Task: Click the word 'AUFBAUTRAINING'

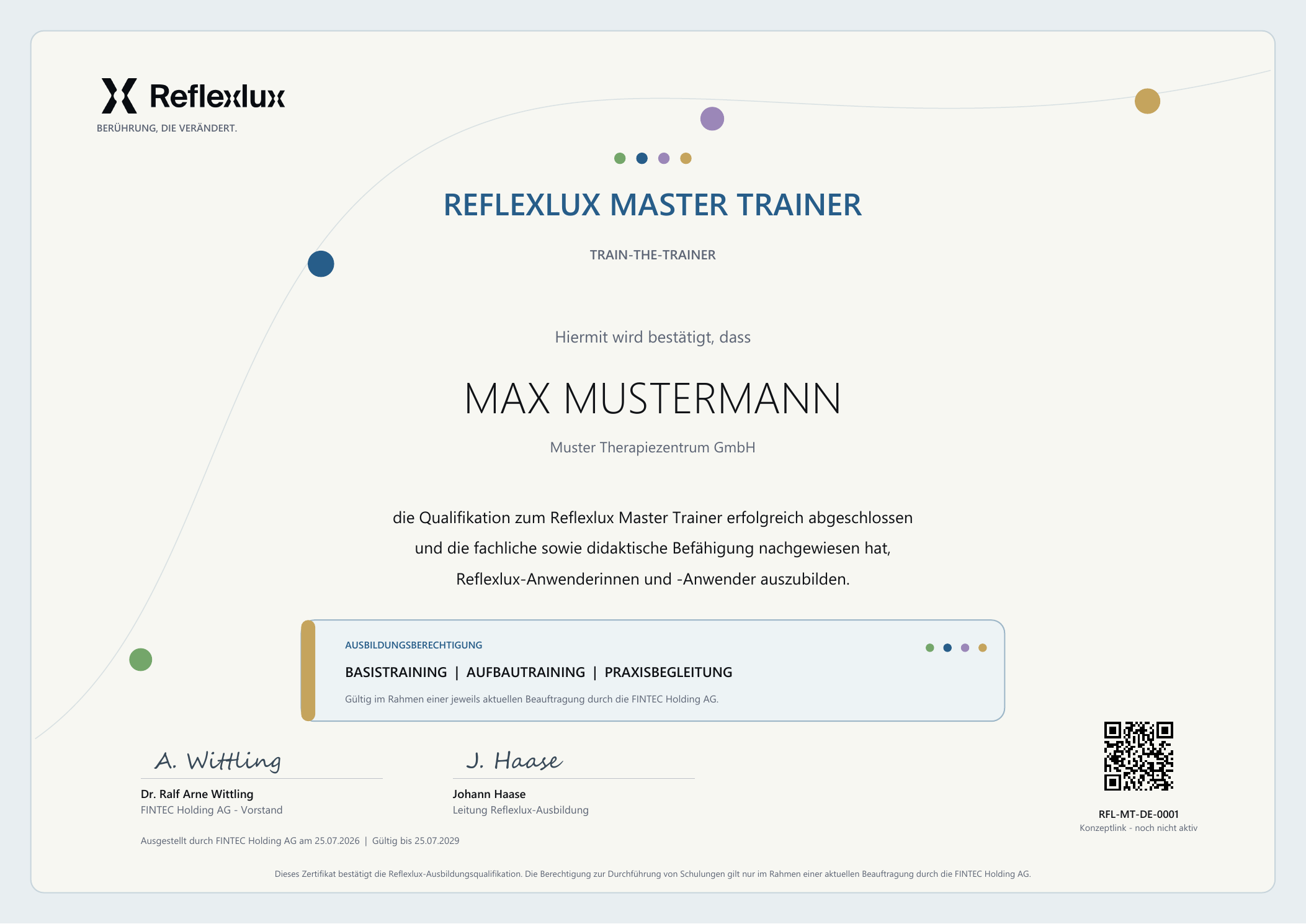Action: click(526, 673)
